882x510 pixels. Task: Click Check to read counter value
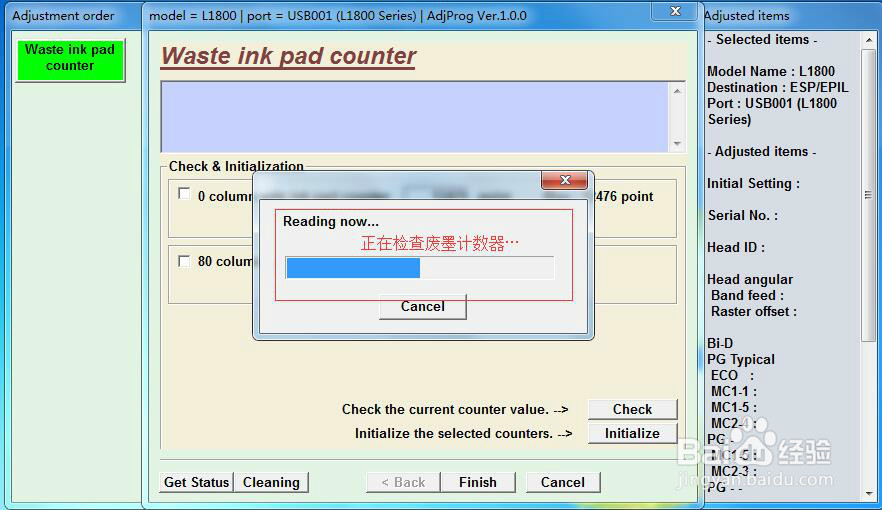pyautogui.click(x=632, y=409)
